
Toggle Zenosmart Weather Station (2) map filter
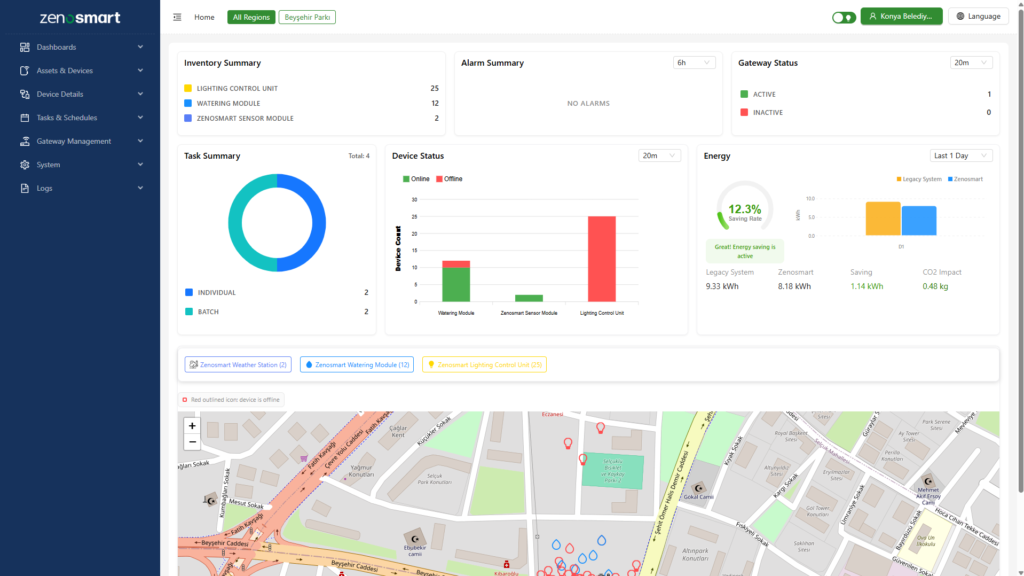point(238,364)
